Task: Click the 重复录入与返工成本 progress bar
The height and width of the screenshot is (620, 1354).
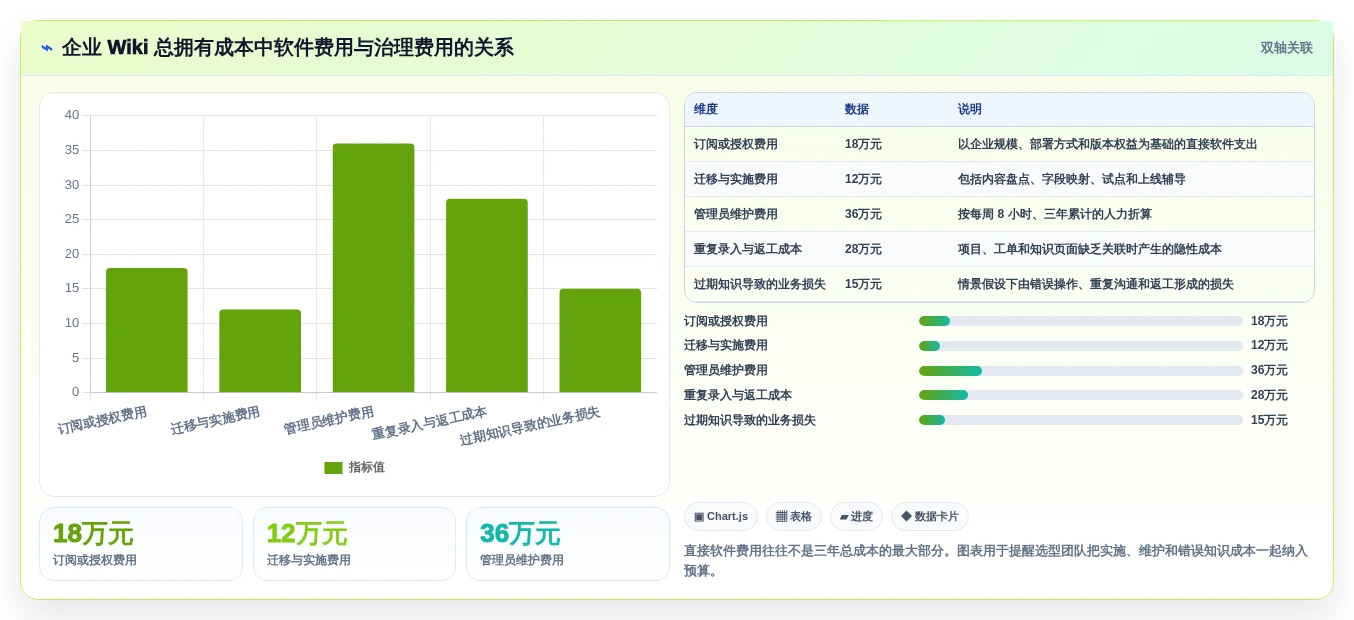Action: point(1081,395)
